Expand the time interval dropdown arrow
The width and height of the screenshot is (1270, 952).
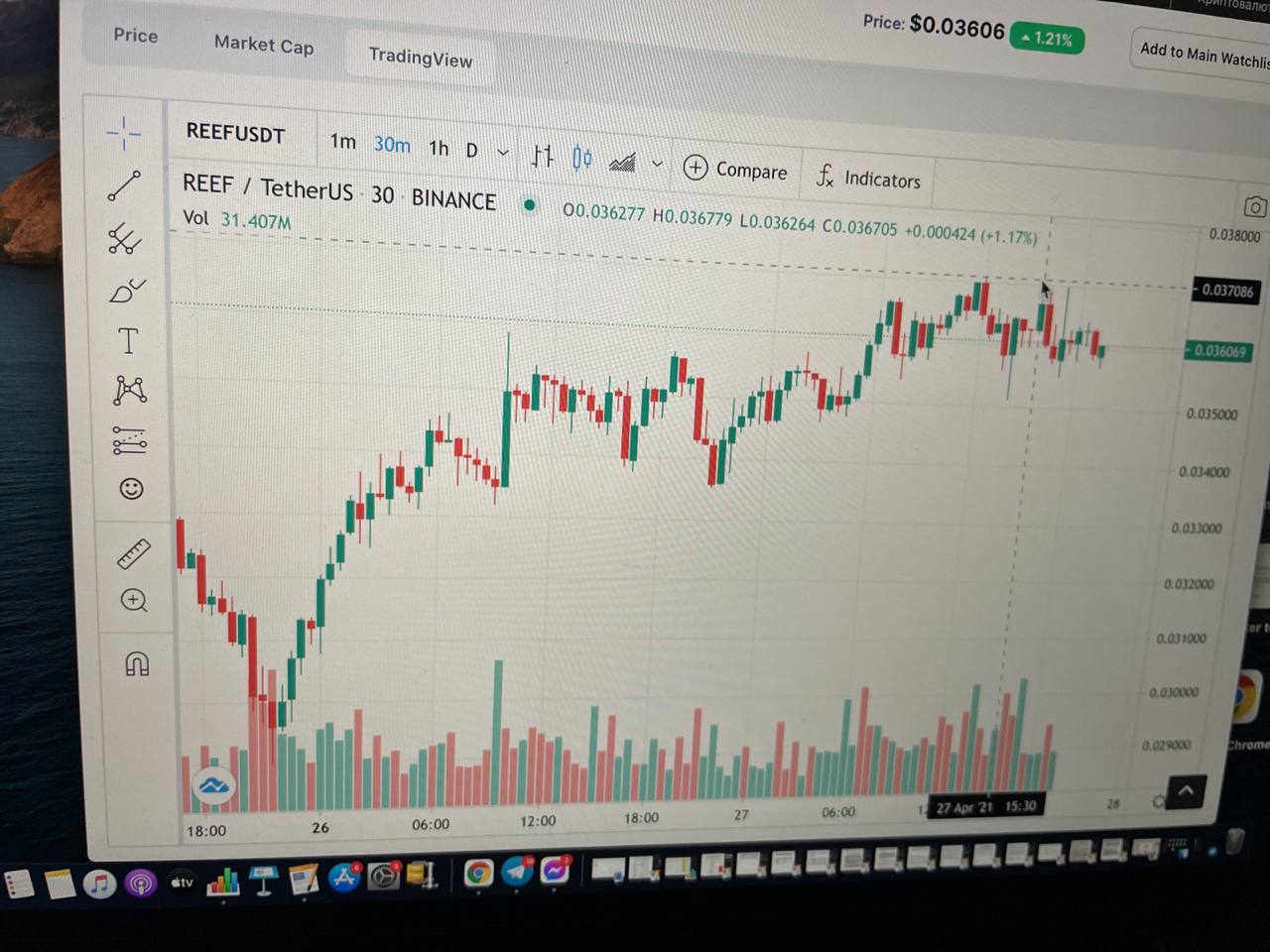tap(503, 152)
